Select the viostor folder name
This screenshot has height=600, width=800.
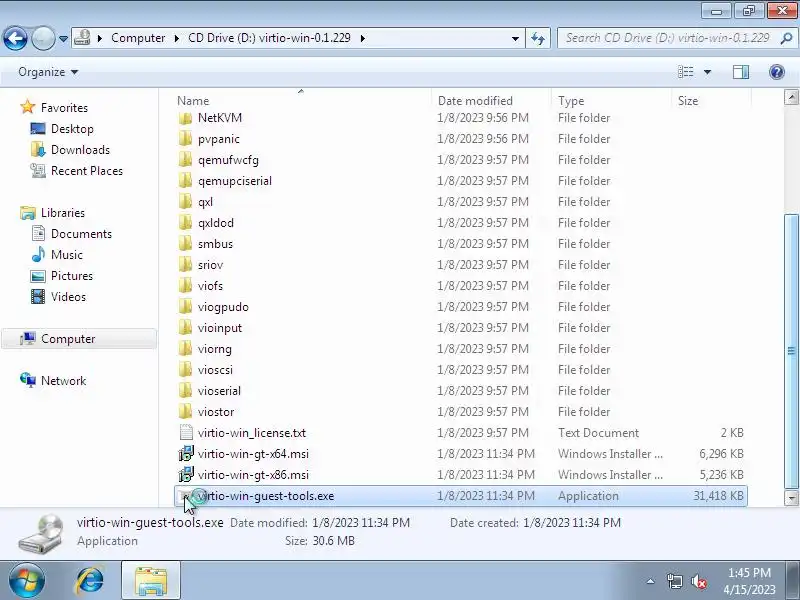pos(216,412)
